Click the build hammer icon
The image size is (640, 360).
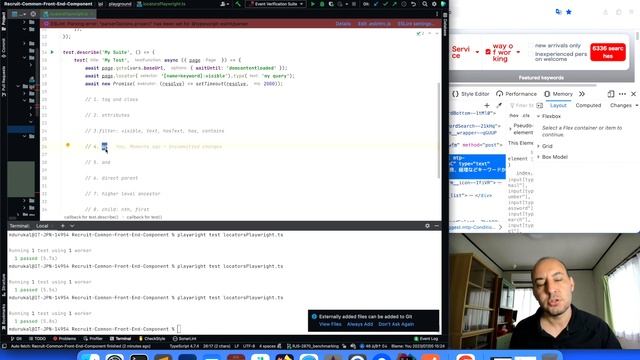(x=238, y=4)
